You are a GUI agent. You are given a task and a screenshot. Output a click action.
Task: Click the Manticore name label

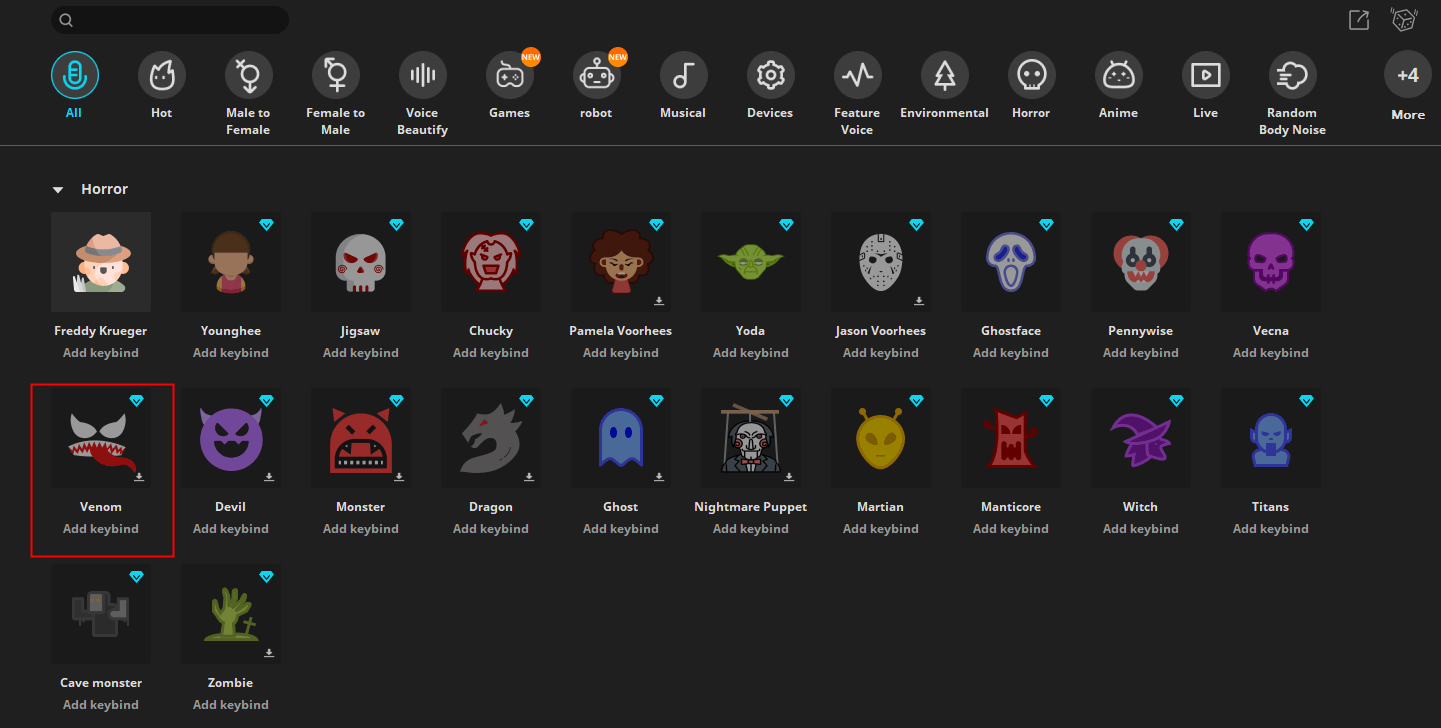click(x=1011, y=507)
